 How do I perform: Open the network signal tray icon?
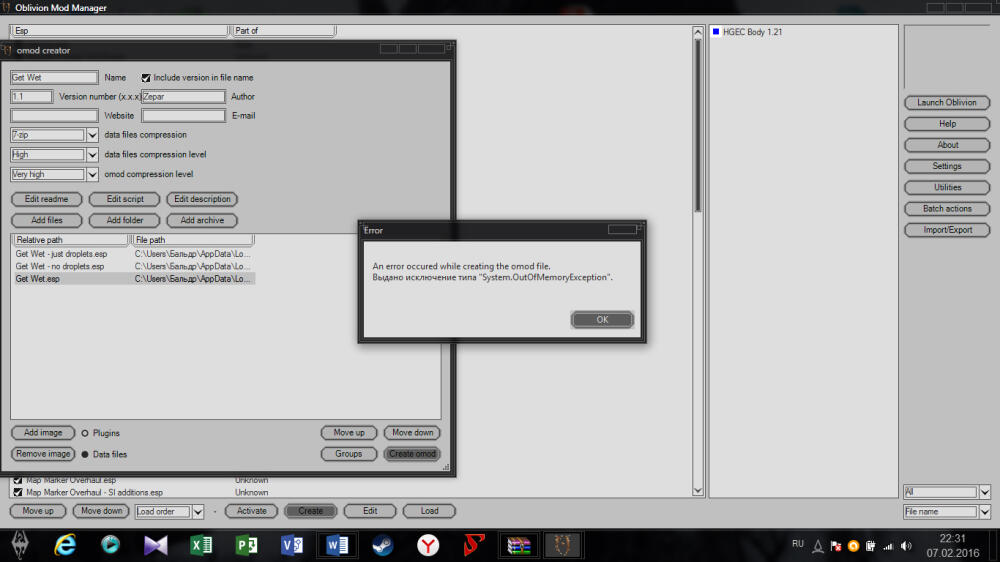[x=888, y=546]
